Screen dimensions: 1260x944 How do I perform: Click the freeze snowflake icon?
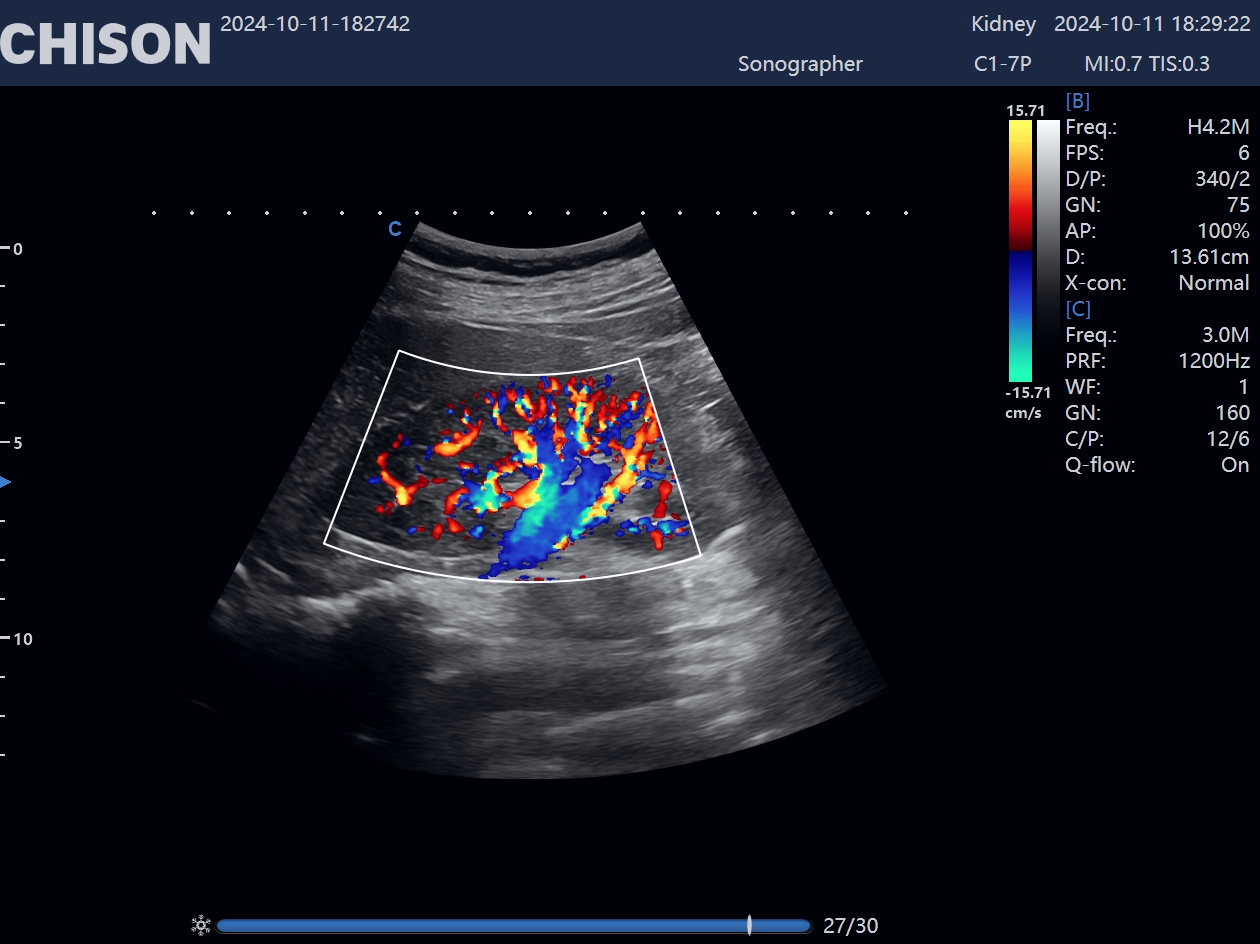[201, 925]
